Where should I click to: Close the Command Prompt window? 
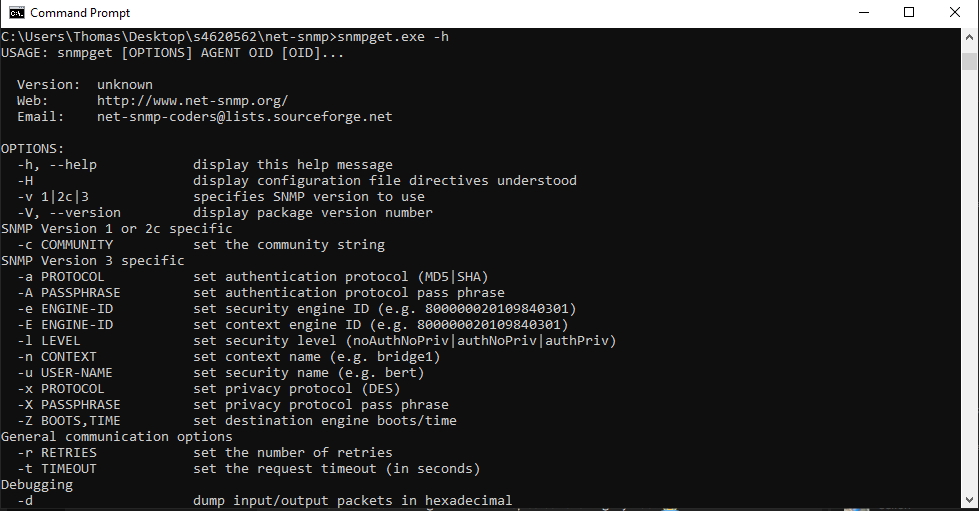pyautogui.click(x=955, y=13)
